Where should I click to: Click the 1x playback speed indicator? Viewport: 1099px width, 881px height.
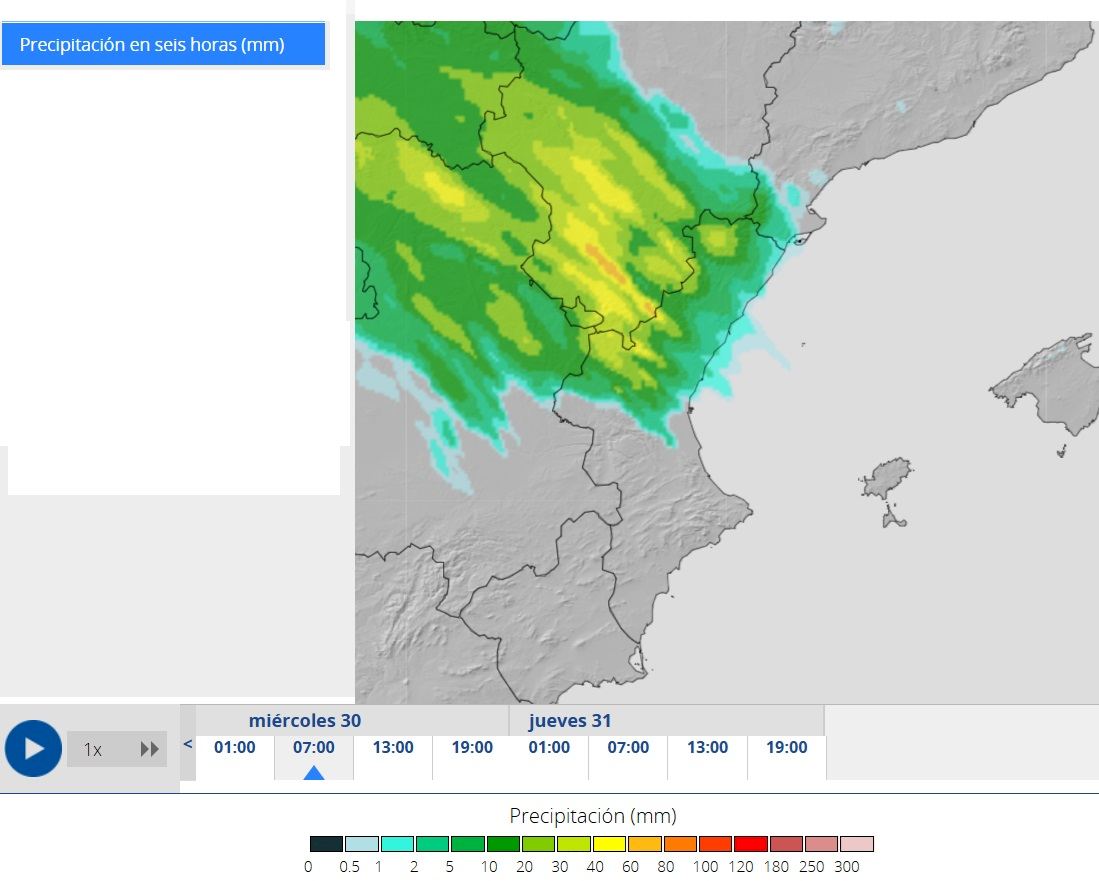coord(93,749)
